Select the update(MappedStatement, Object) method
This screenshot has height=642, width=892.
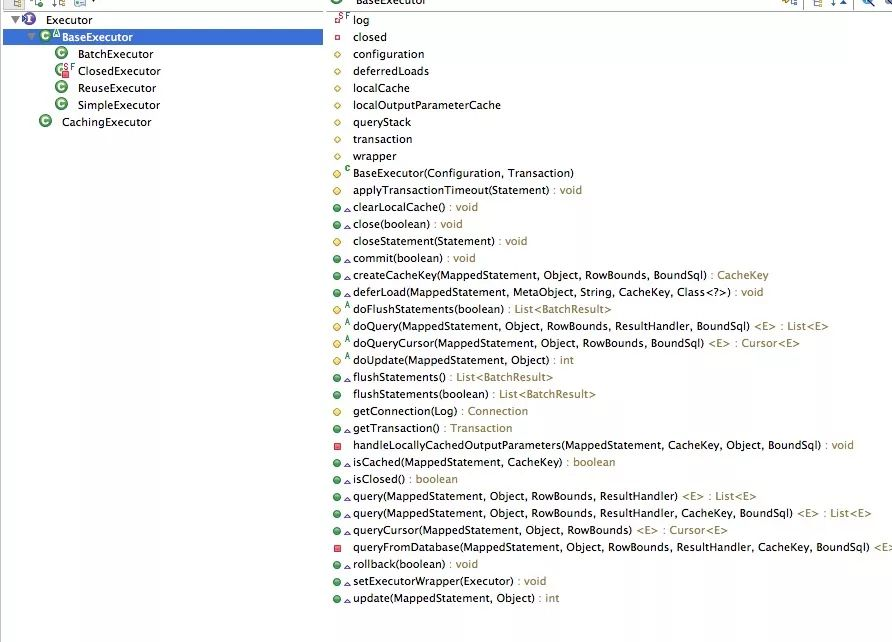(456, 599)
